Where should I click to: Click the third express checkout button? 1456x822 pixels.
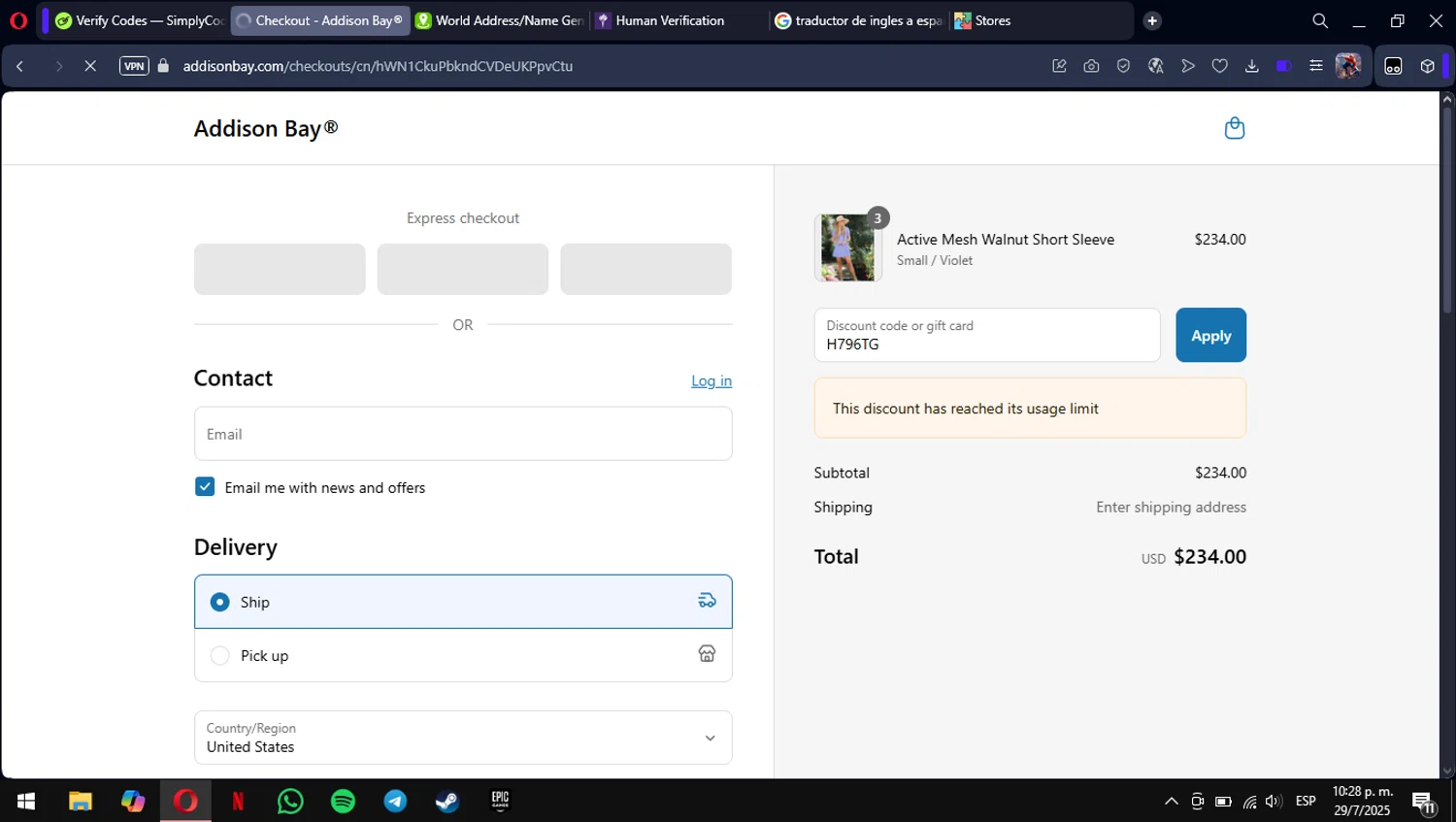pos(645,269)
